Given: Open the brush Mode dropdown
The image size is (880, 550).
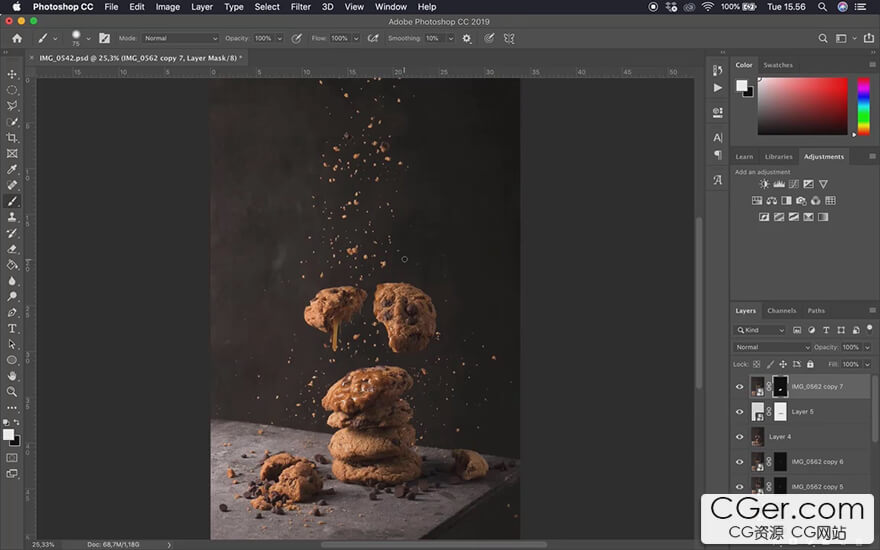Looking at the screenshot, I should (180, 38).
